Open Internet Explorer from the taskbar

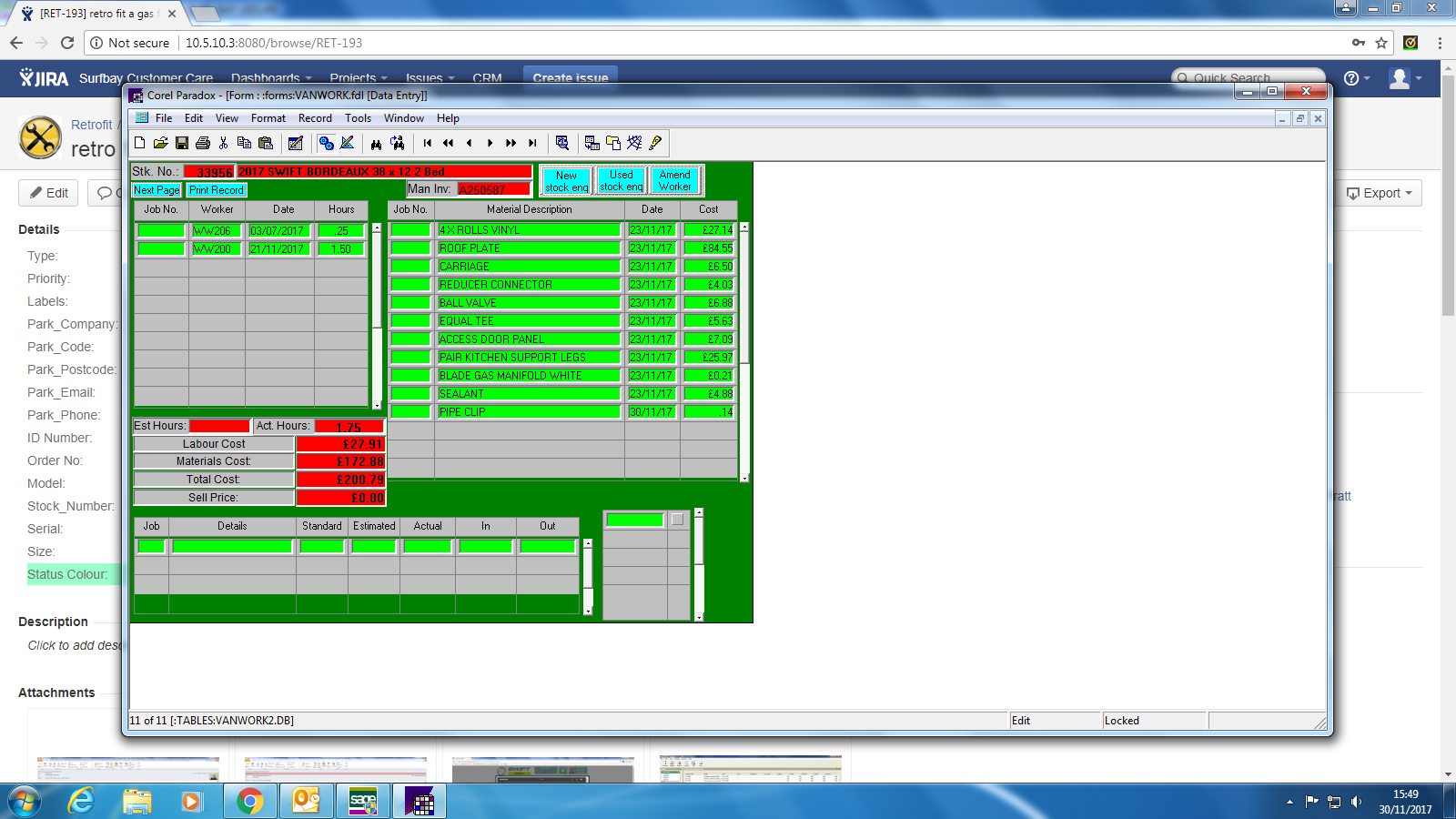82,801
